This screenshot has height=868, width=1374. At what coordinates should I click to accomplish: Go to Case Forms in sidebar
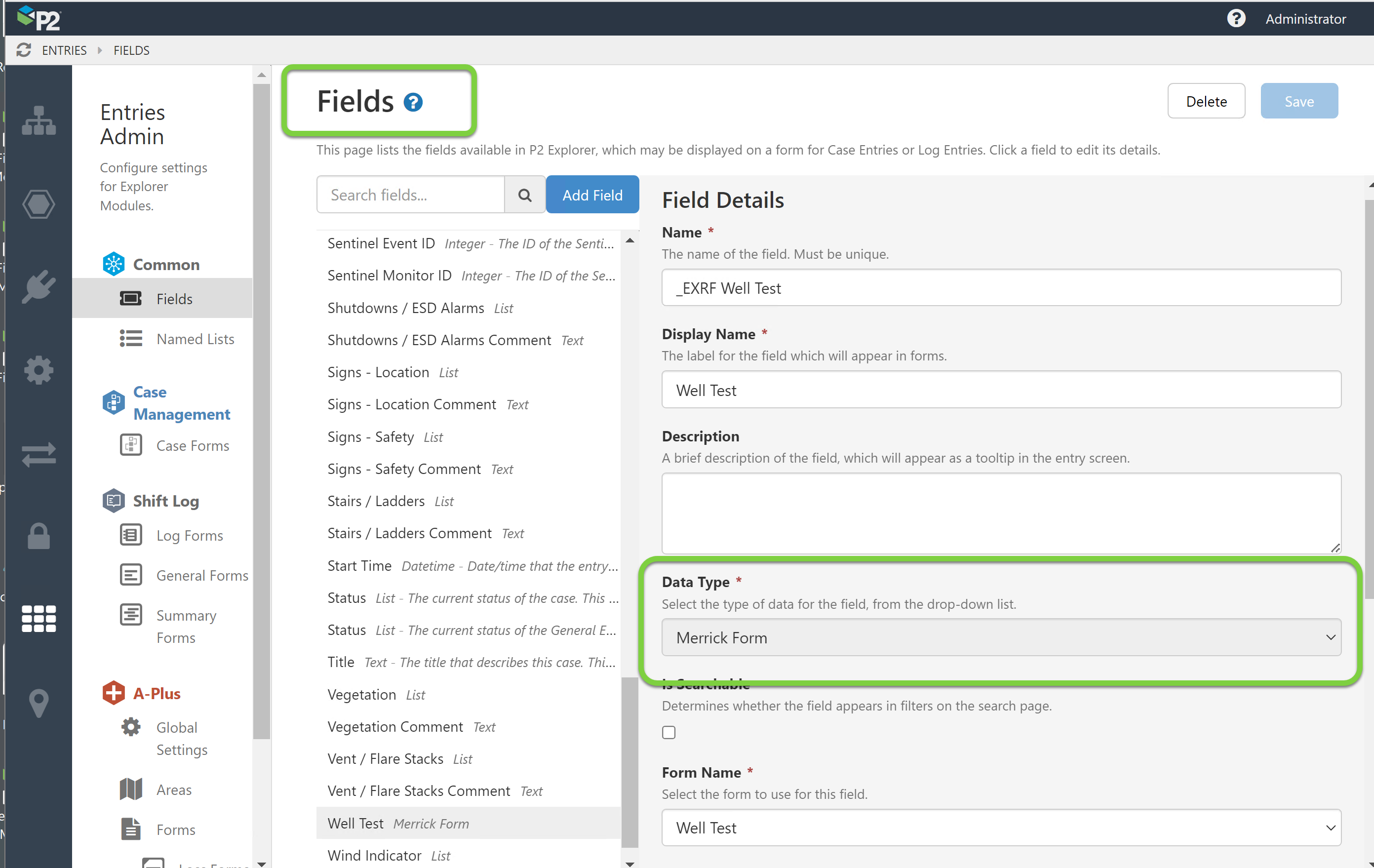(x=192, y=446)
